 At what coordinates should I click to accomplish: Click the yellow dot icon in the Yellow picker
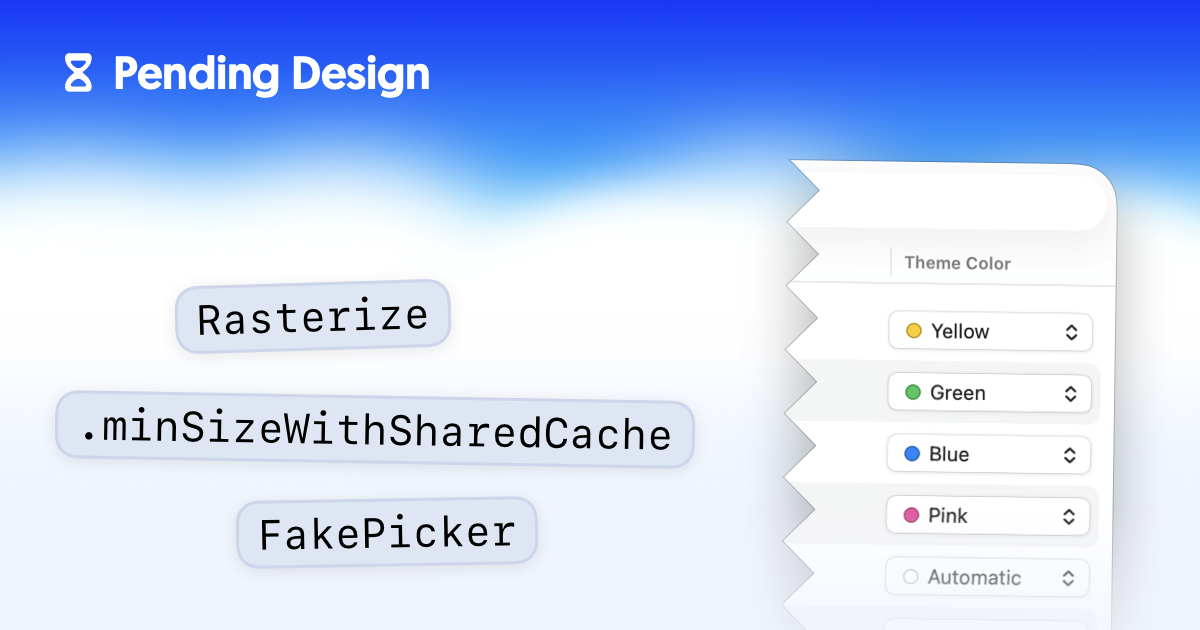pyautogui.click(x=915, y=330)
